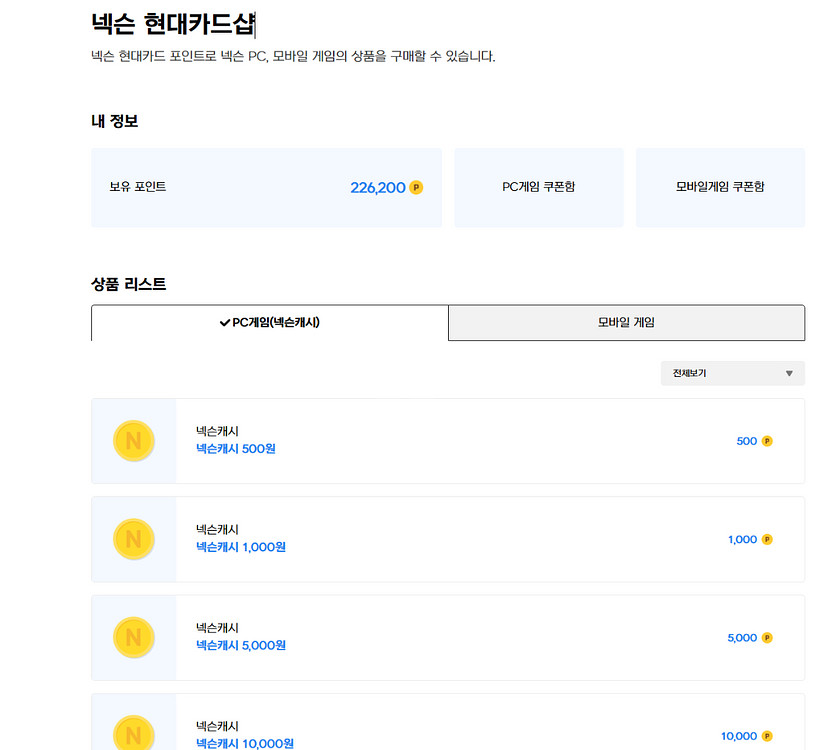Click the 넥슨 현대카드샵 page title
This screenshot has width=836, height=750.
pos(173,24)
